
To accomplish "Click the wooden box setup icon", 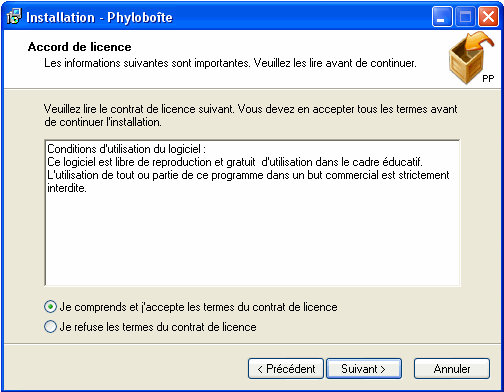I will (x=471, y=58).
